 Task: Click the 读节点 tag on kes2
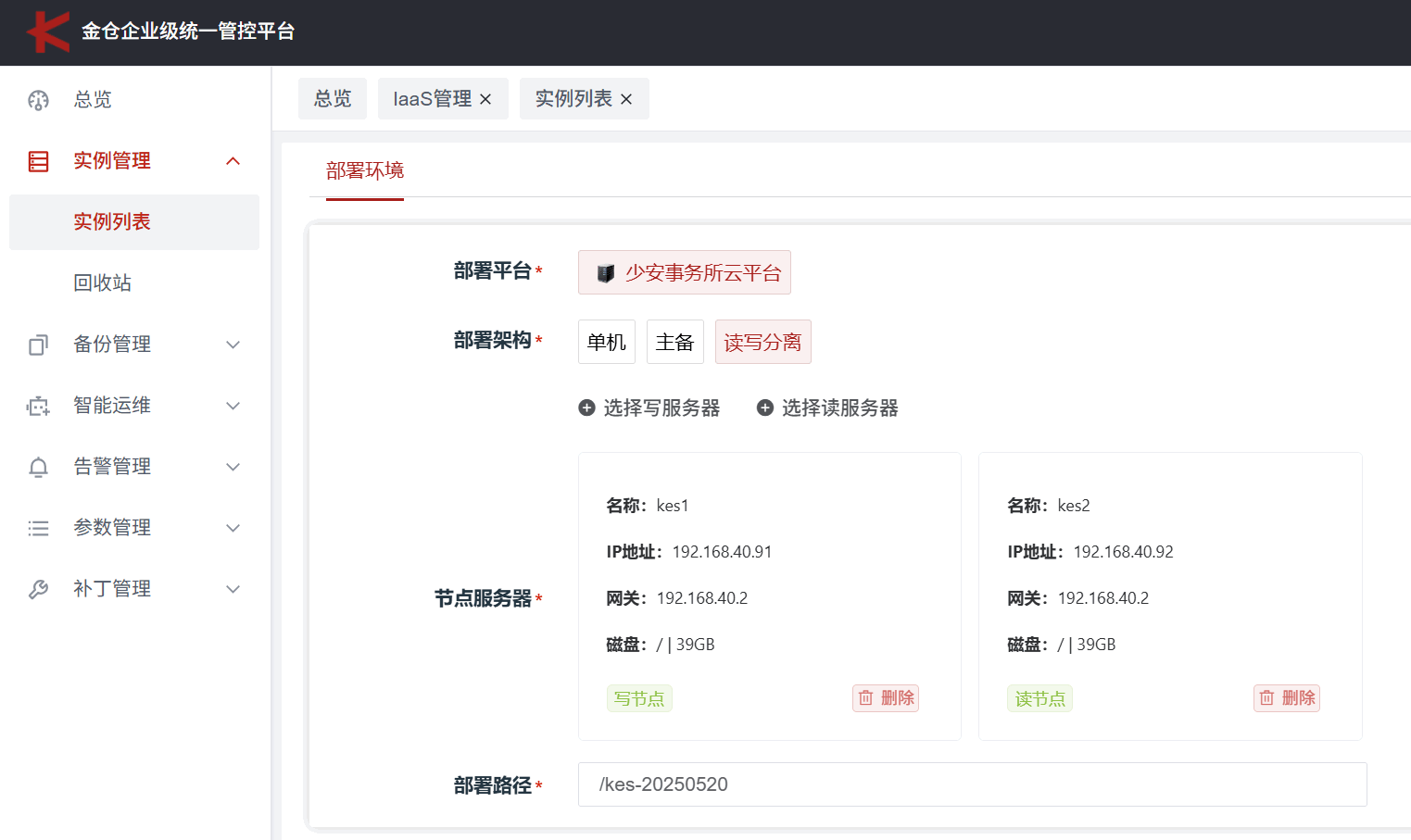point(1040,698)
